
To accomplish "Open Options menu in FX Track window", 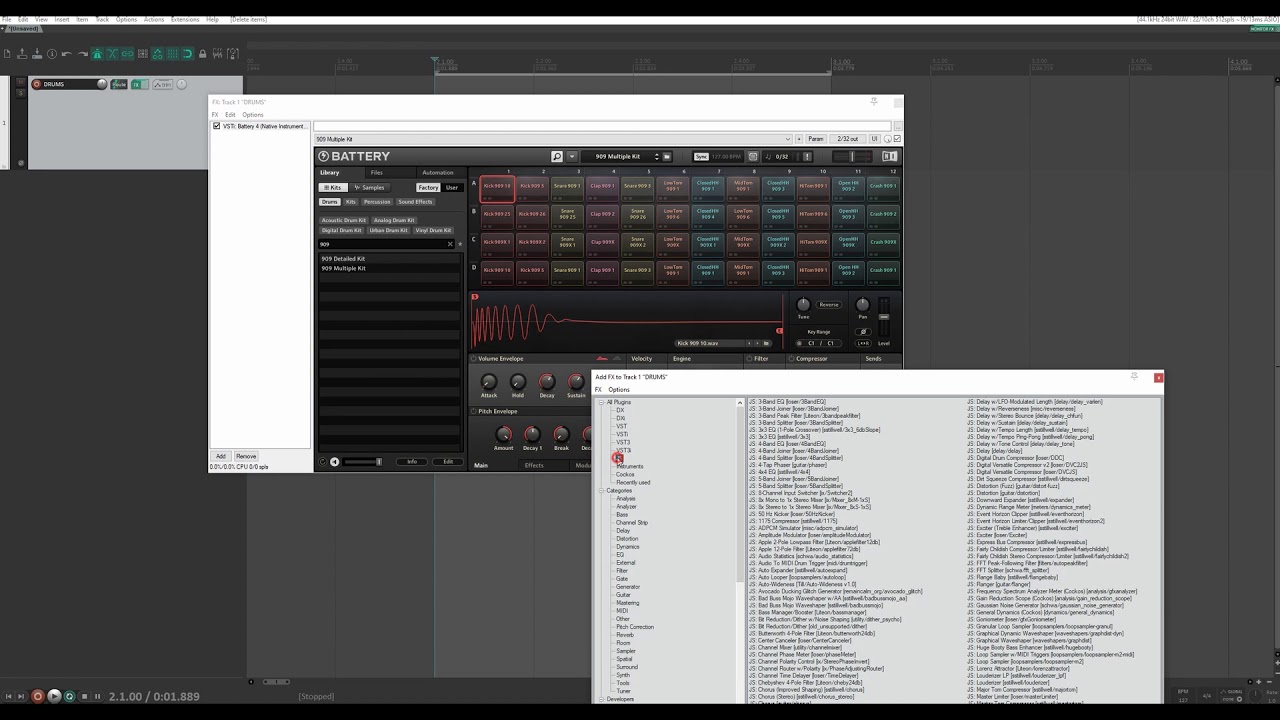I will click(x=253, y=114).
